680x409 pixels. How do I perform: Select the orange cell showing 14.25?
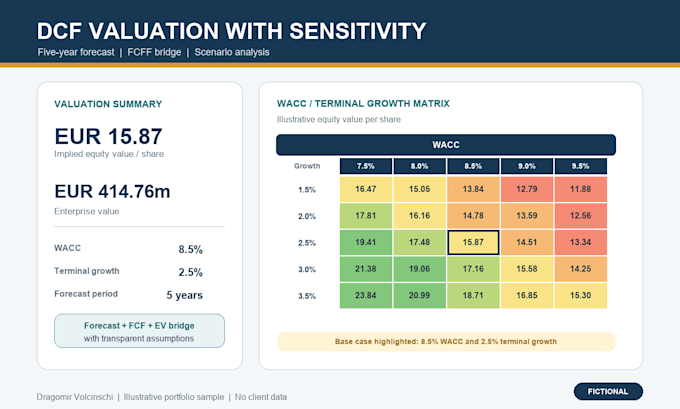coord(581,269)
